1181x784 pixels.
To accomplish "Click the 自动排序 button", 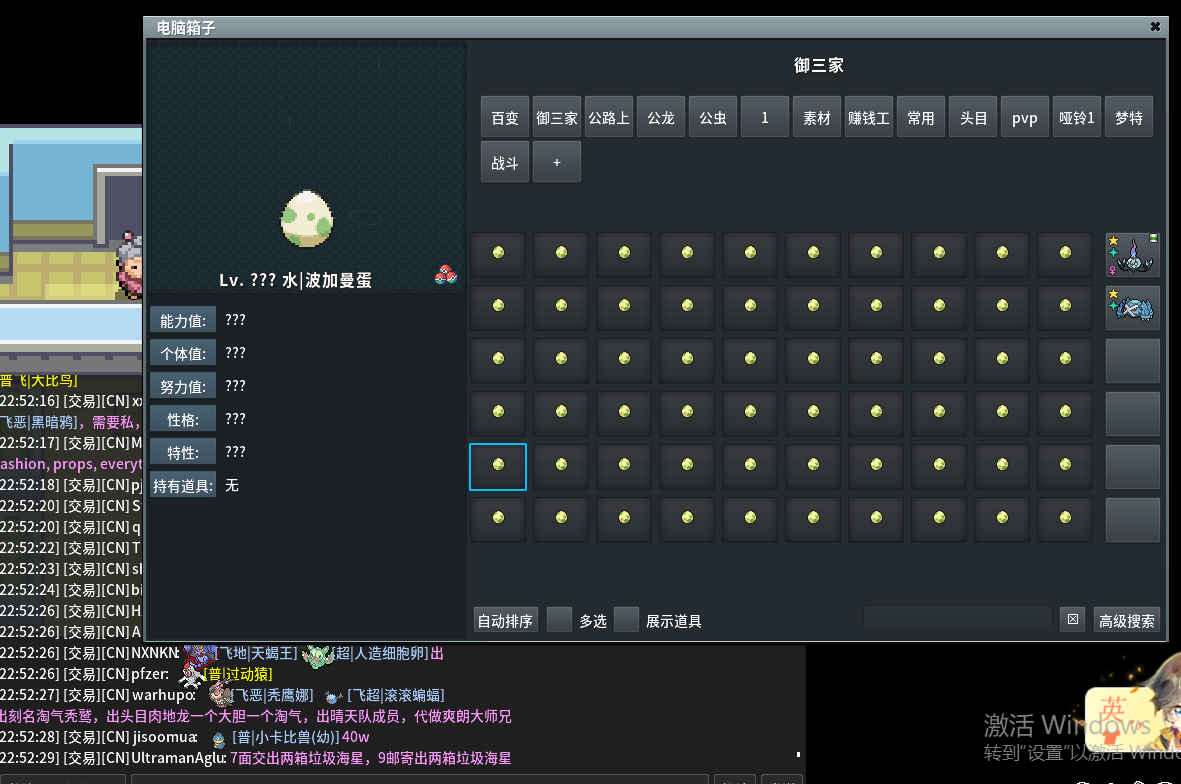I will pos(505,620).
